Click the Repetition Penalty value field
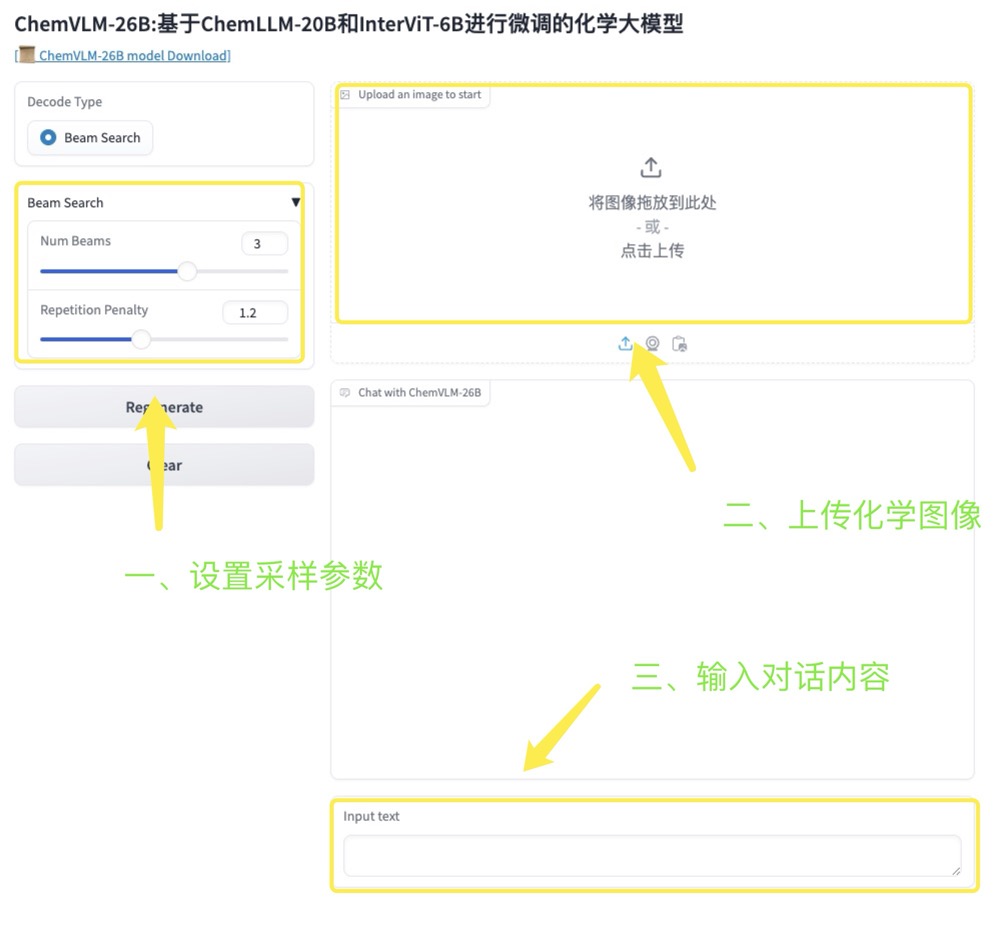 pyautogui.click(x=255, y=313)
